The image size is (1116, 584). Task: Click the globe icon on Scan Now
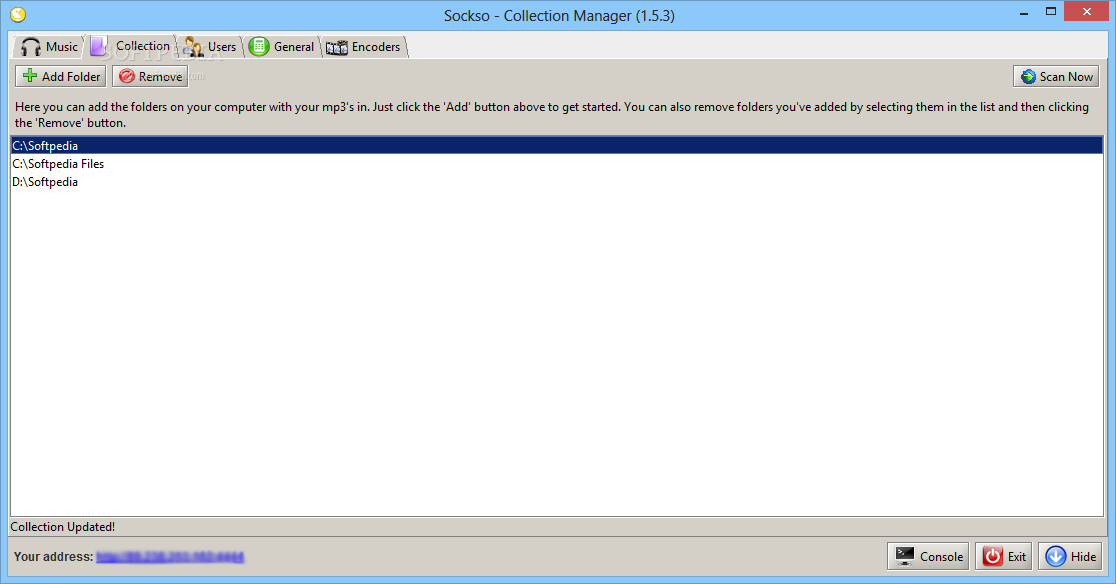(1028, 76)
